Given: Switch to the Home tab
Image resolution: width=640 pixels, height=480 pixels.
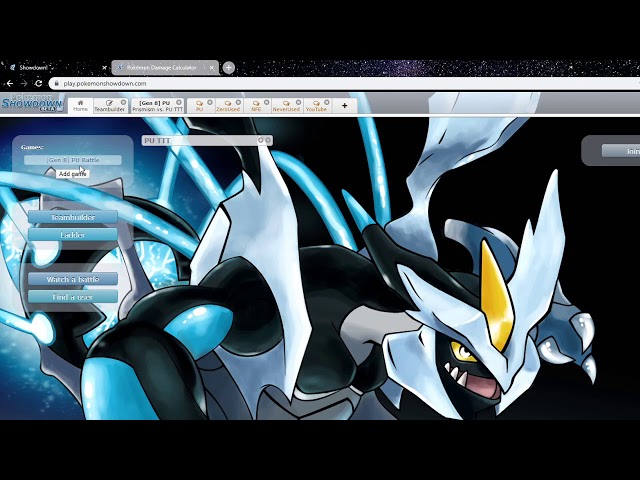Looking at the screenshot, I should coord(80,106).
